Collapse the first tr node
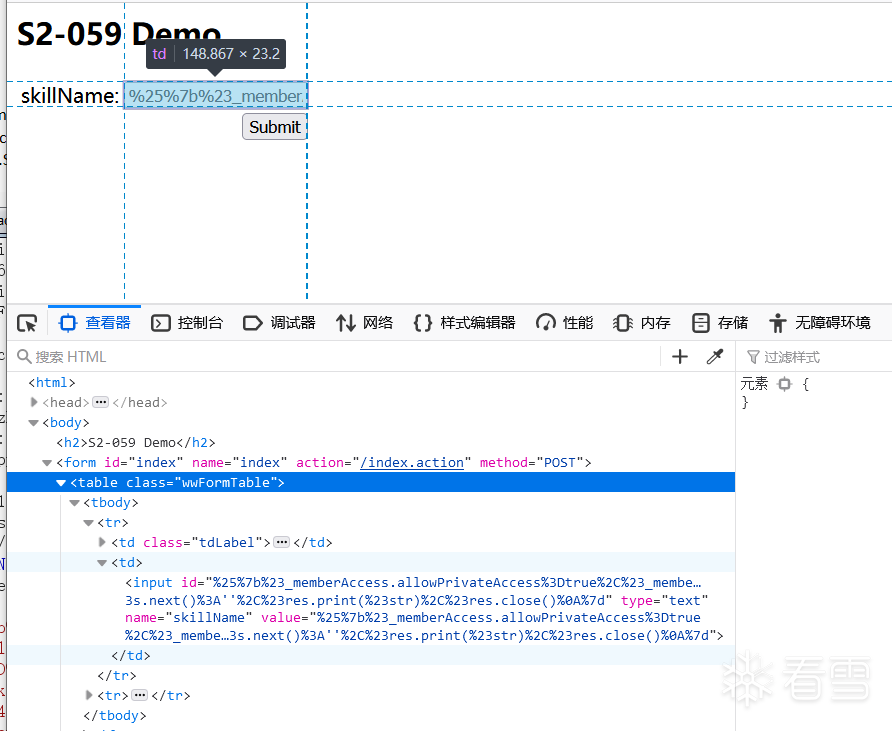The image size is (892, 731). (88, 523)
